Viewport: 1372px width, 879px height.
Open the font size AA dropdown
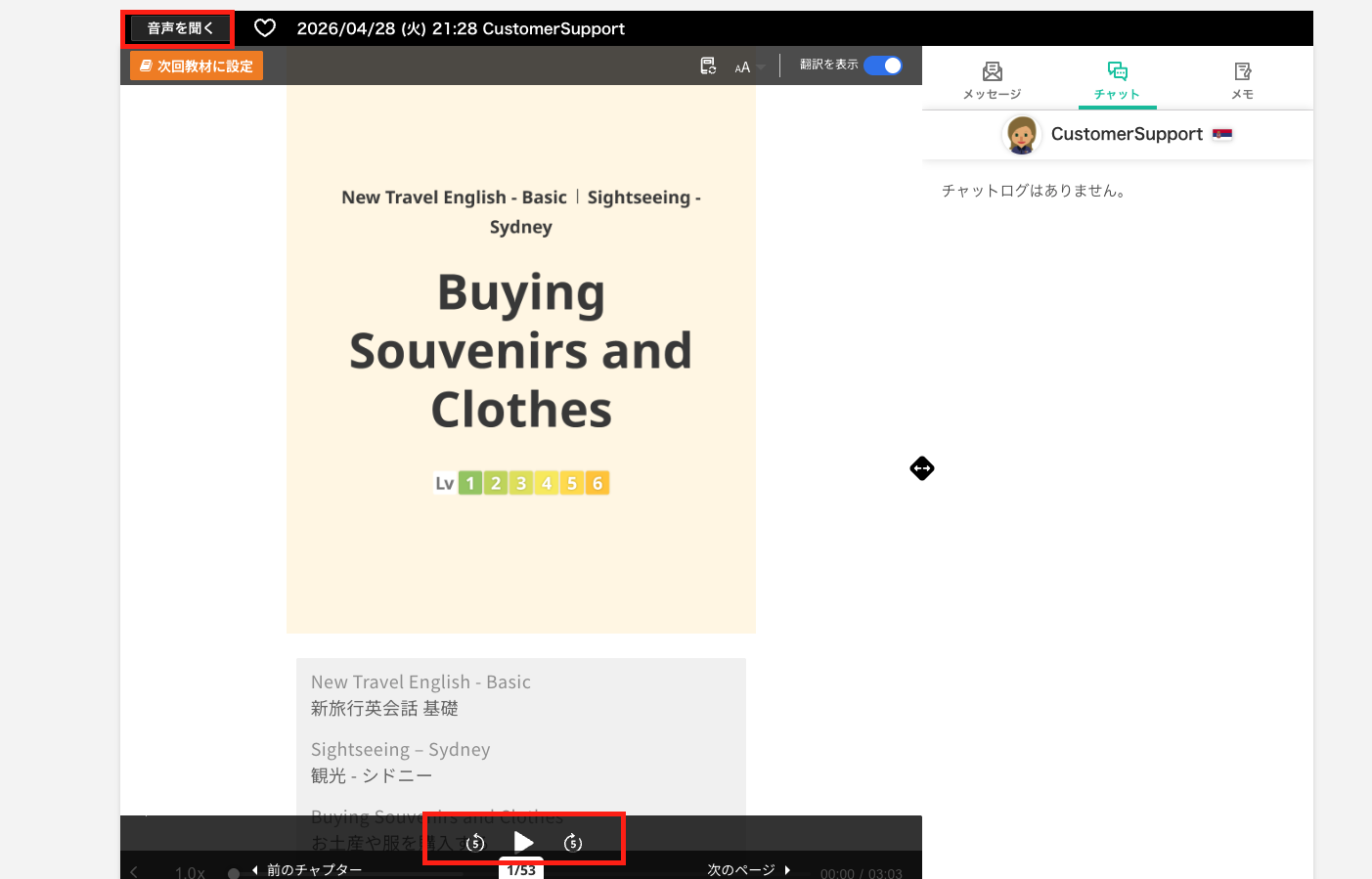[x=748, y=66]
